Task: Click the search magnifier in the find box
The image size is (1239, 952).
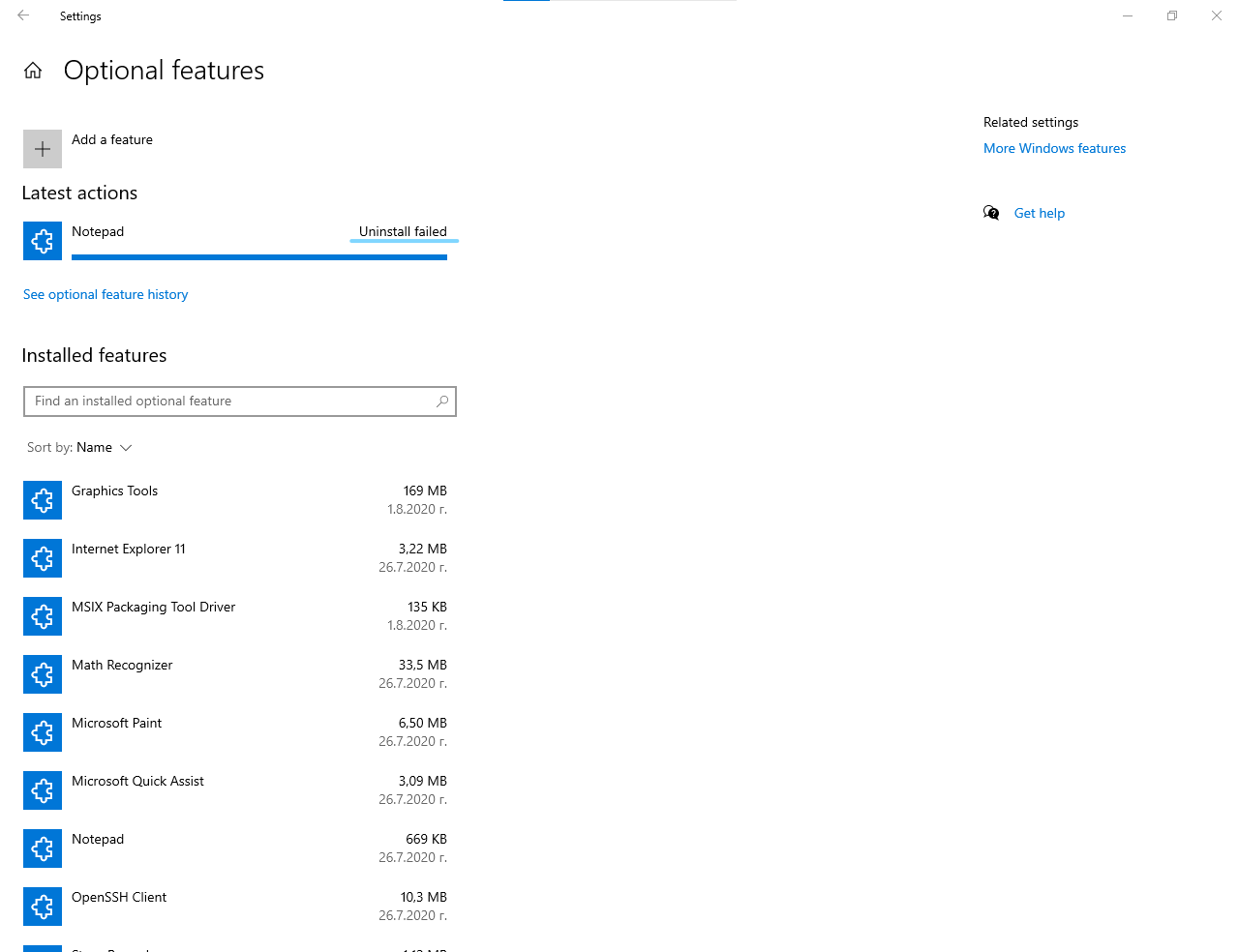Action: coord(442,402)
